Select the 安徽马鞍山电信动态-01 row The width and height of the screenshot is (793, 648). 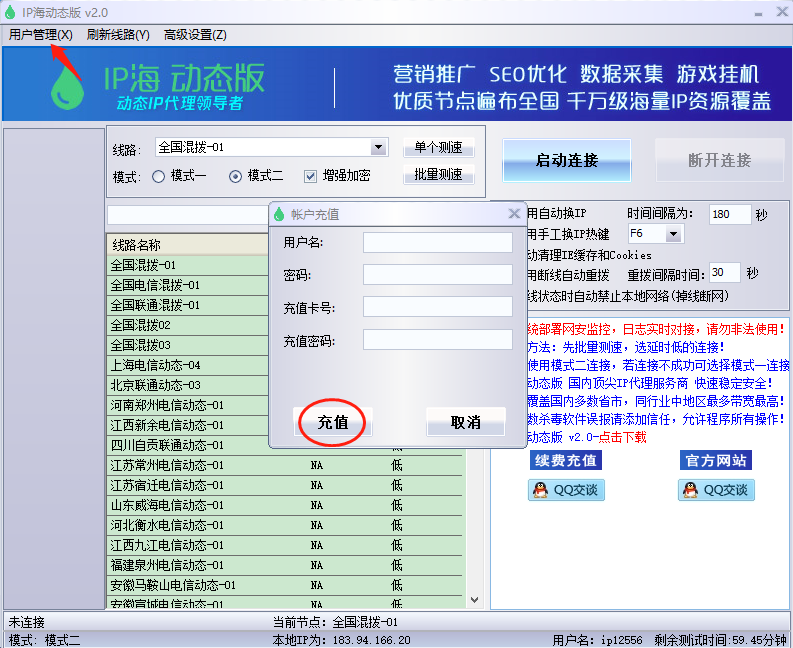[x=285, y=585]
